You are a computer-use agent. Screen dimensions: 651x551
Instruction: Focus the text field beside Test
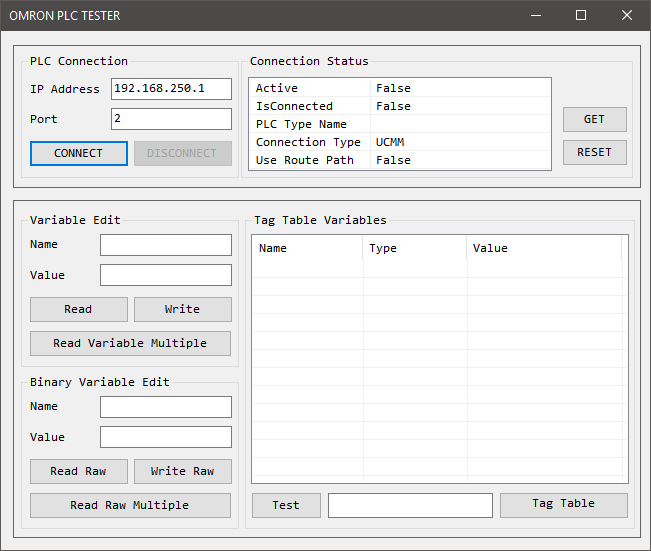410,505
